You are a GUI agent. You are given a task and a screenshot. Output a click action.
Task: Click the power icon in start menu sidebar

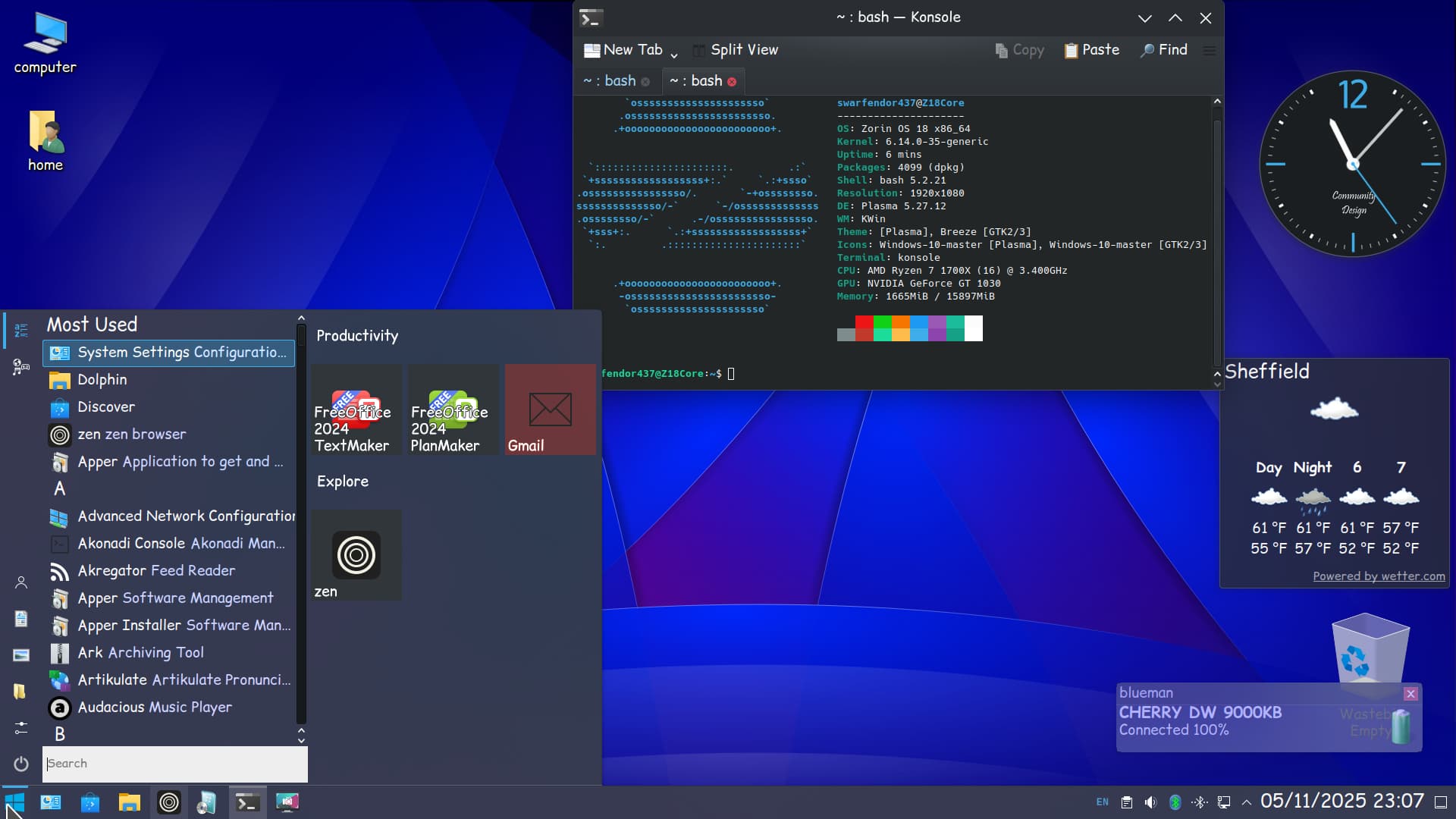click(21, 764)
